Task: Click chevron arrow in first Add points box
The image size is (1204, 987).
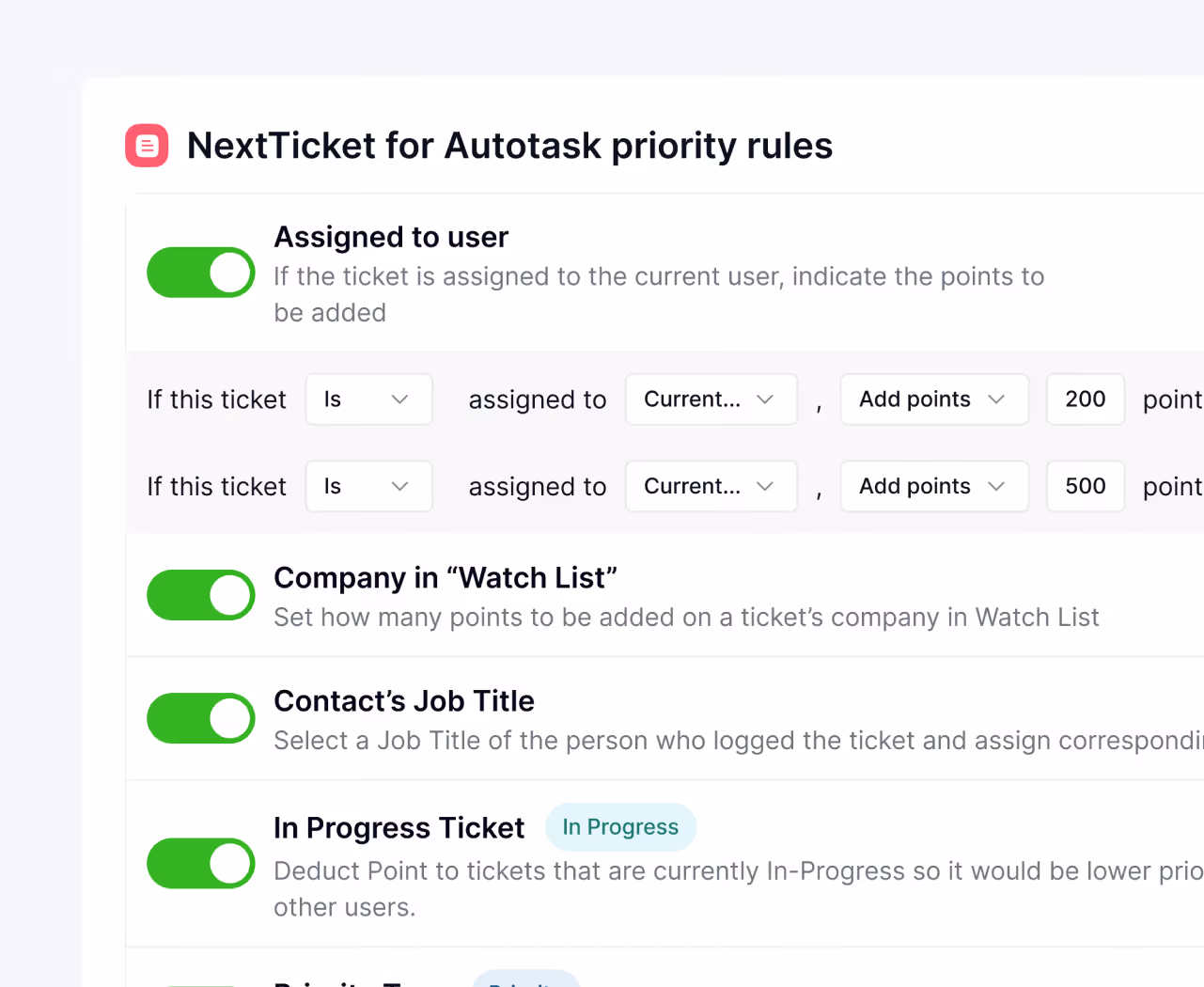Action: (x=996, y=399)
